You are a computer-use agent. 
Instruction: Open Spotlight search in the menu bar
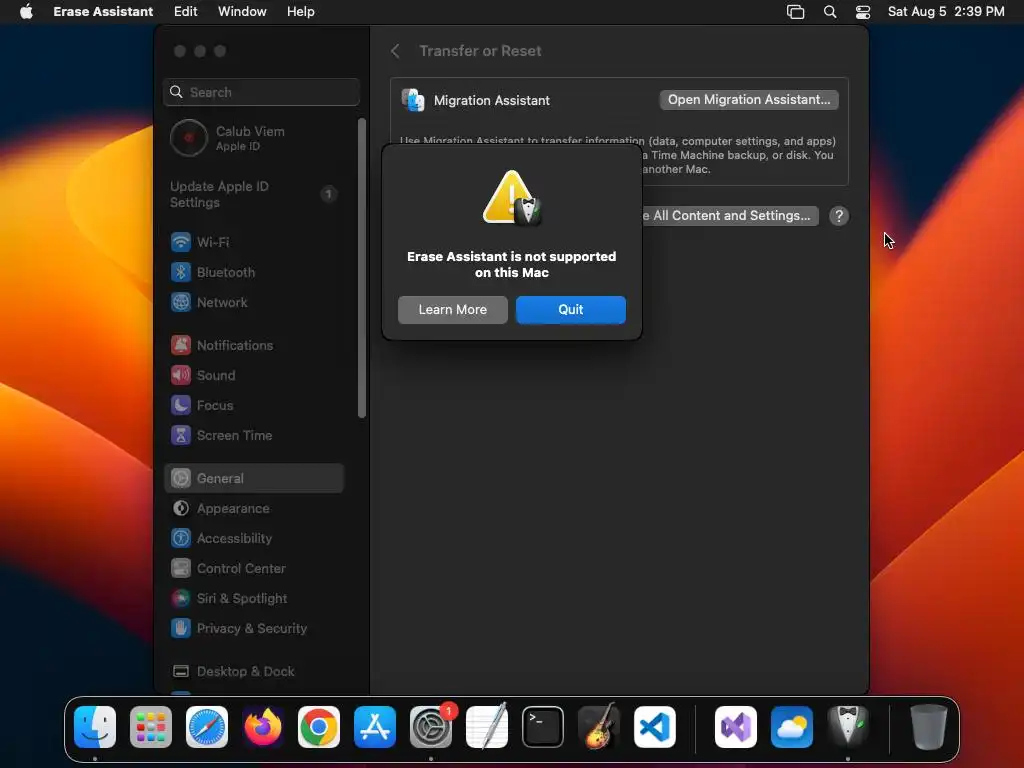coord(829,12)
